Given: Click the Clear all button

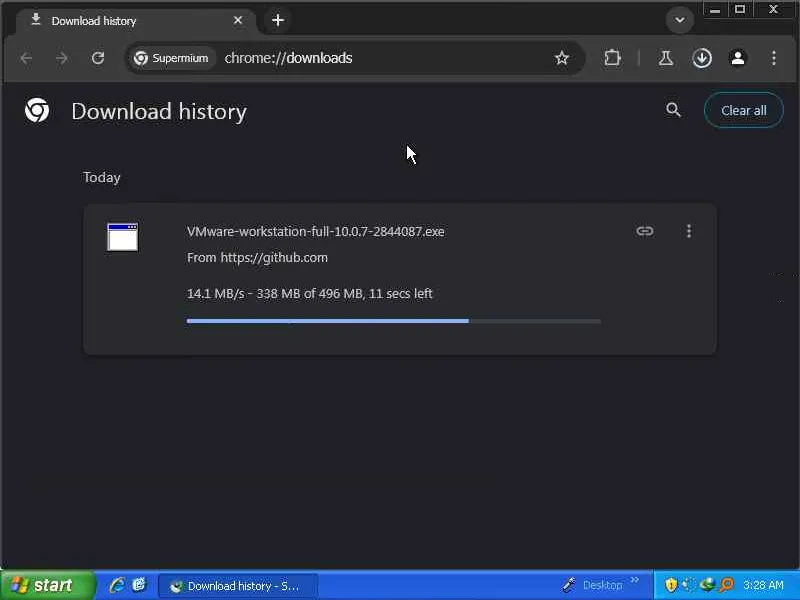Looking at the screenshot, I should coord(743,110).
